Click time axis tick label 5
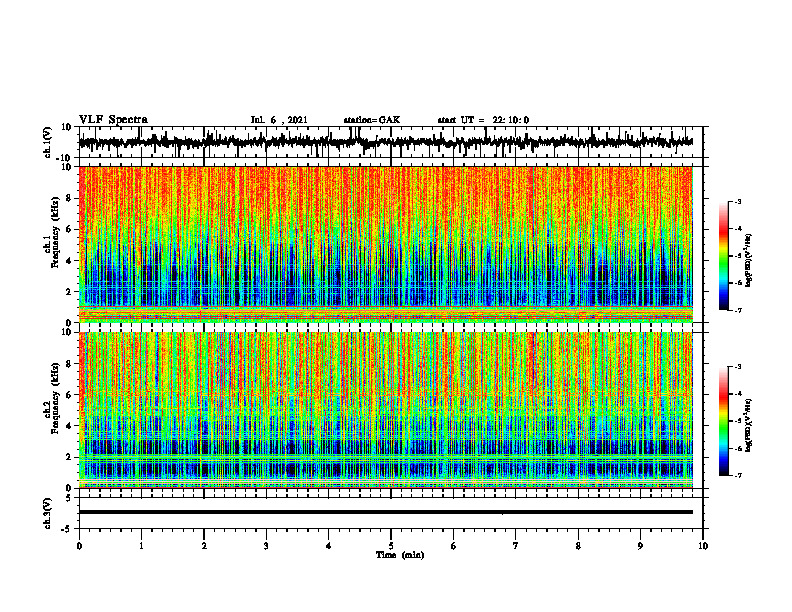The image size is (792, 612). click(391, 546)
